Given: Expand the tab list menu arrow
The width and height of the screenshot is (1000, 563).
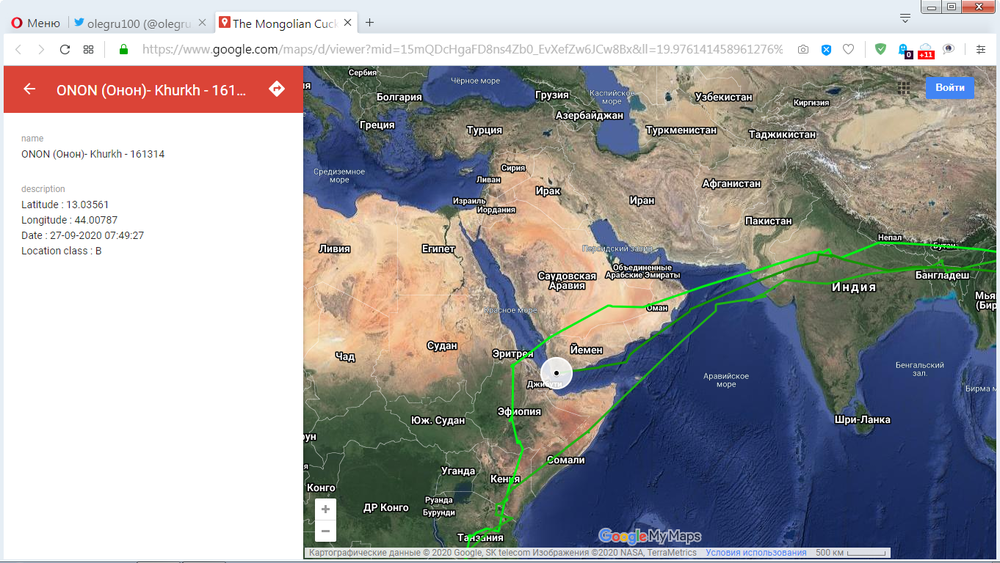Looking at the screenshot, I should pyautogui.click(x=905, y=17).
